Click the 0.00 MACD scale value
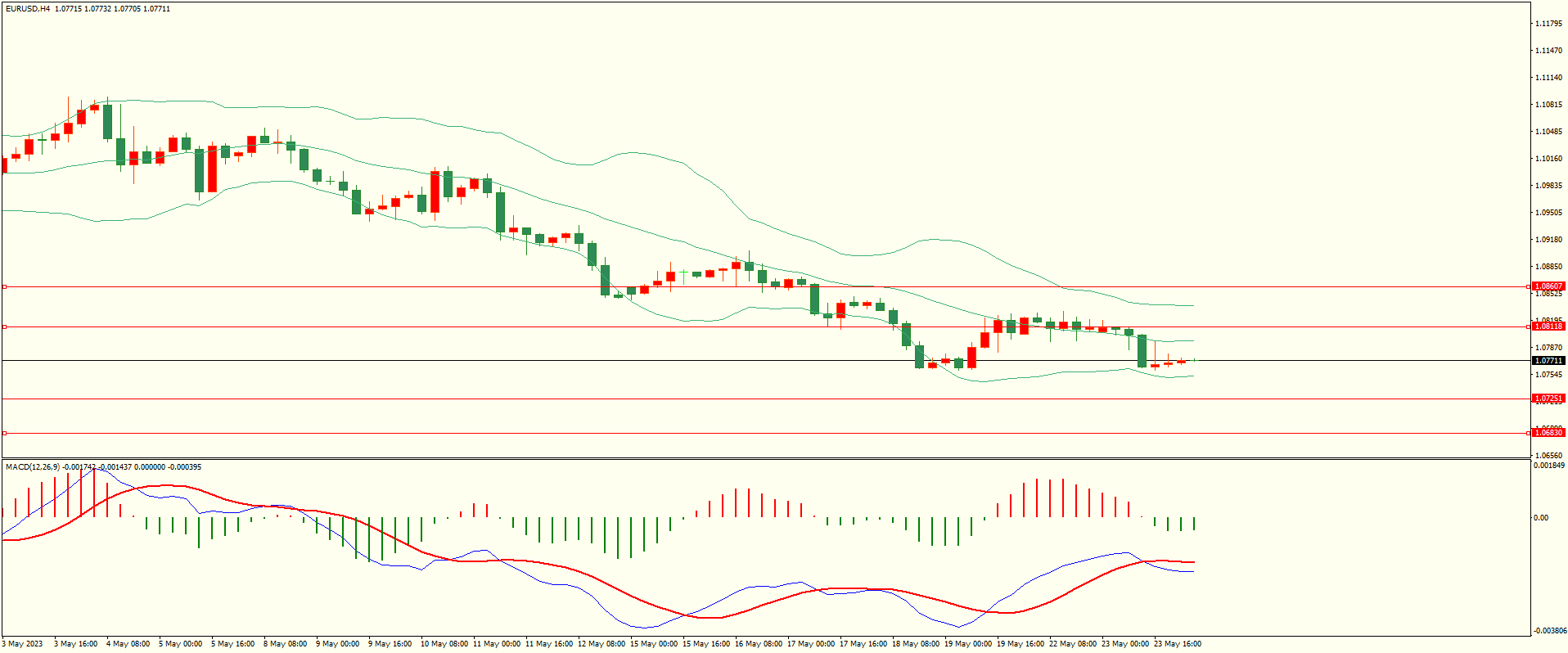The height and width of the screenshot is (653, 1568). pyautogui.click(x=1541, y=517)
